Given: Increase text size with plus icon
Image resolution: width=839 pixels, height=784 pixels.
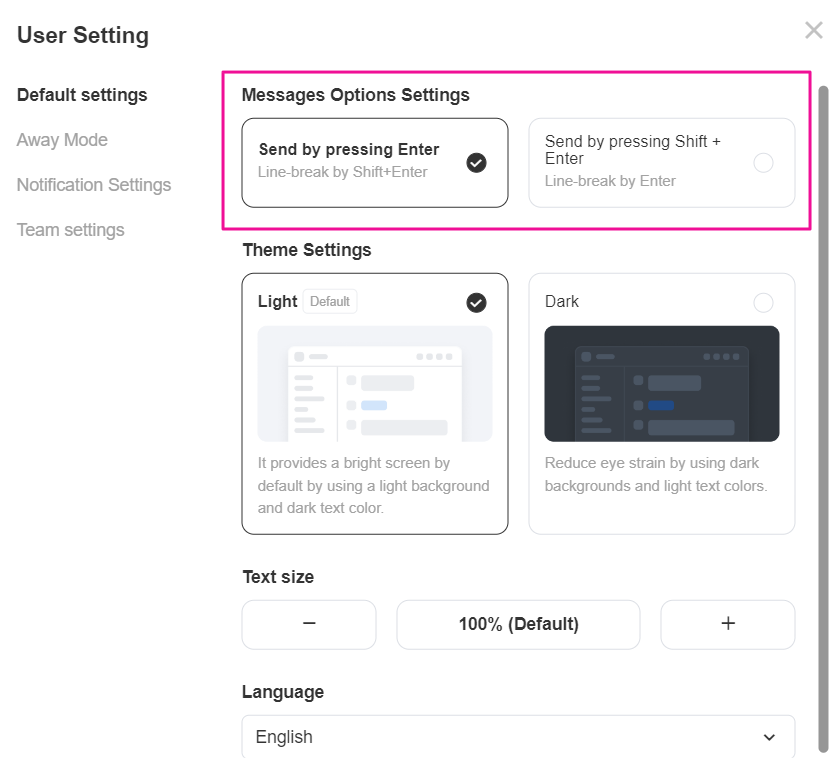Looking at the screenshot, I should click(728, 624).
